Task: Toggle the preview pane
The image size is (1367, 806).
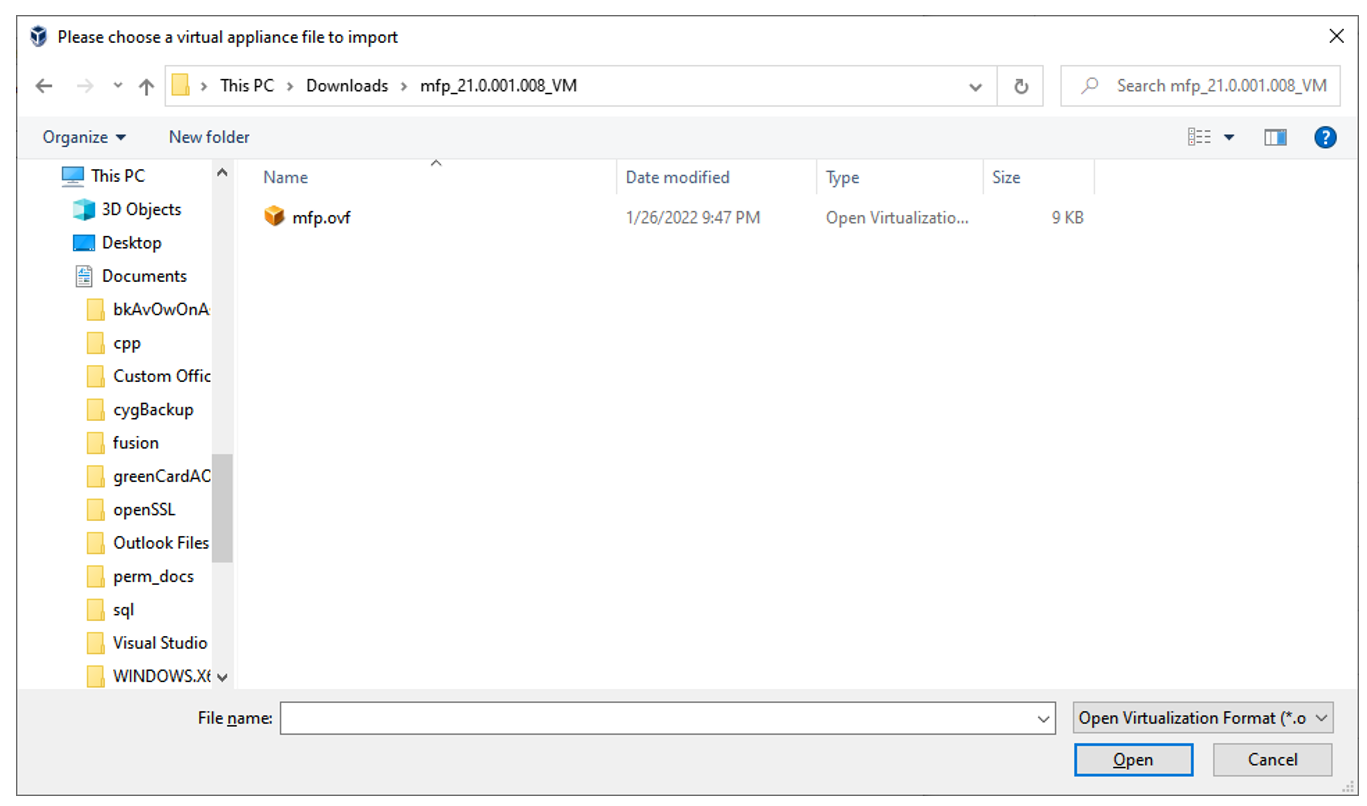Action: (x=1275, y=137)
